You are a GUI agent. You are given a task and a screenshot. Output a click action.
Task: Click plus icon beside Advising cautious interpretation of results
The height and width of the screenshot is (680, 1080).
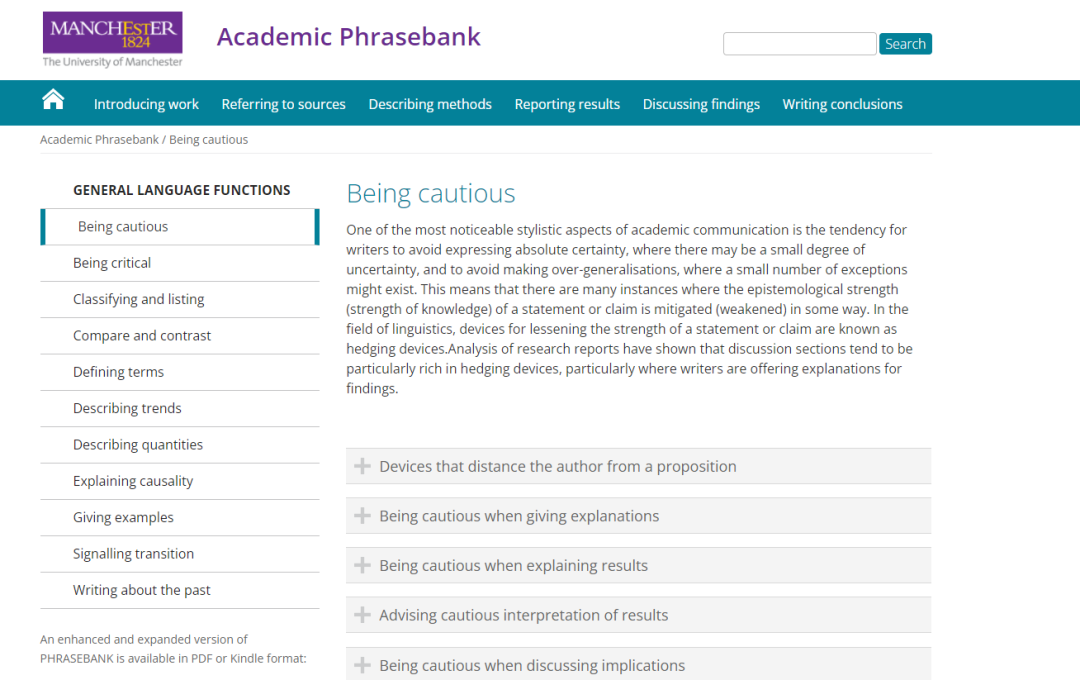[x=362, y=615]
